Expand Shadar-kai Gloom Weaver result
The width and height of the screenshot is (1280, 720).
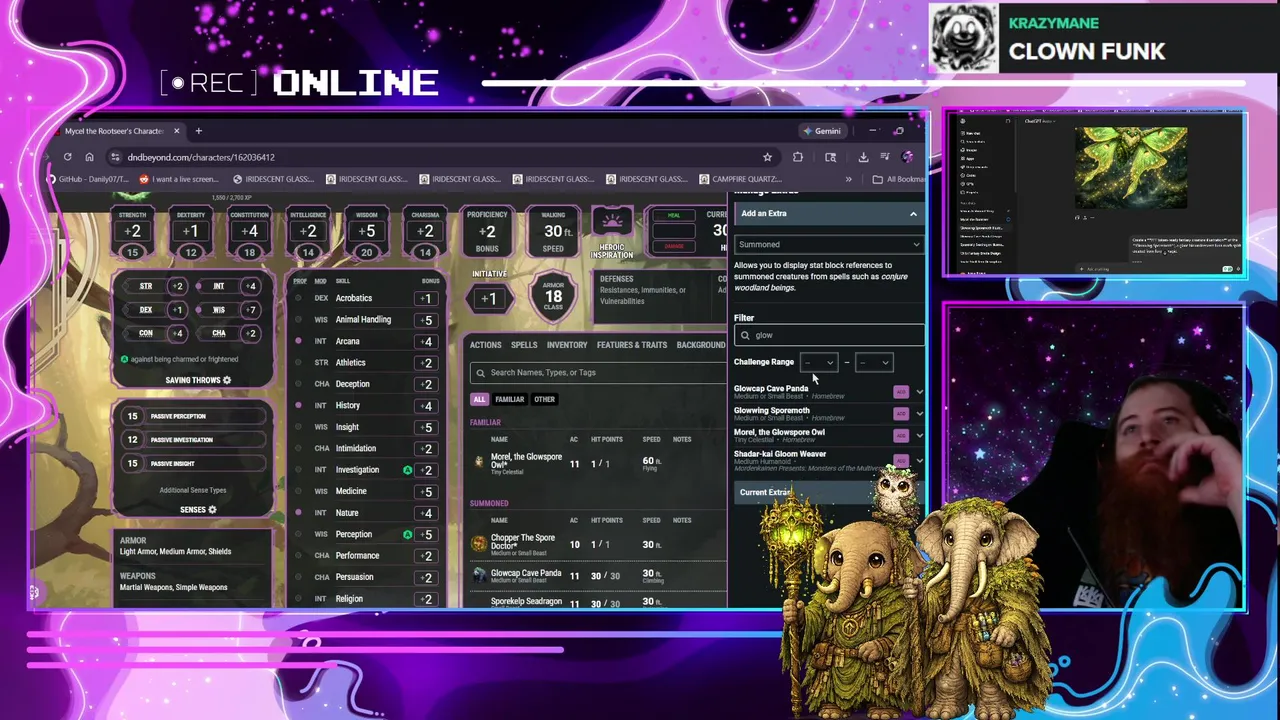click(920, 460)
